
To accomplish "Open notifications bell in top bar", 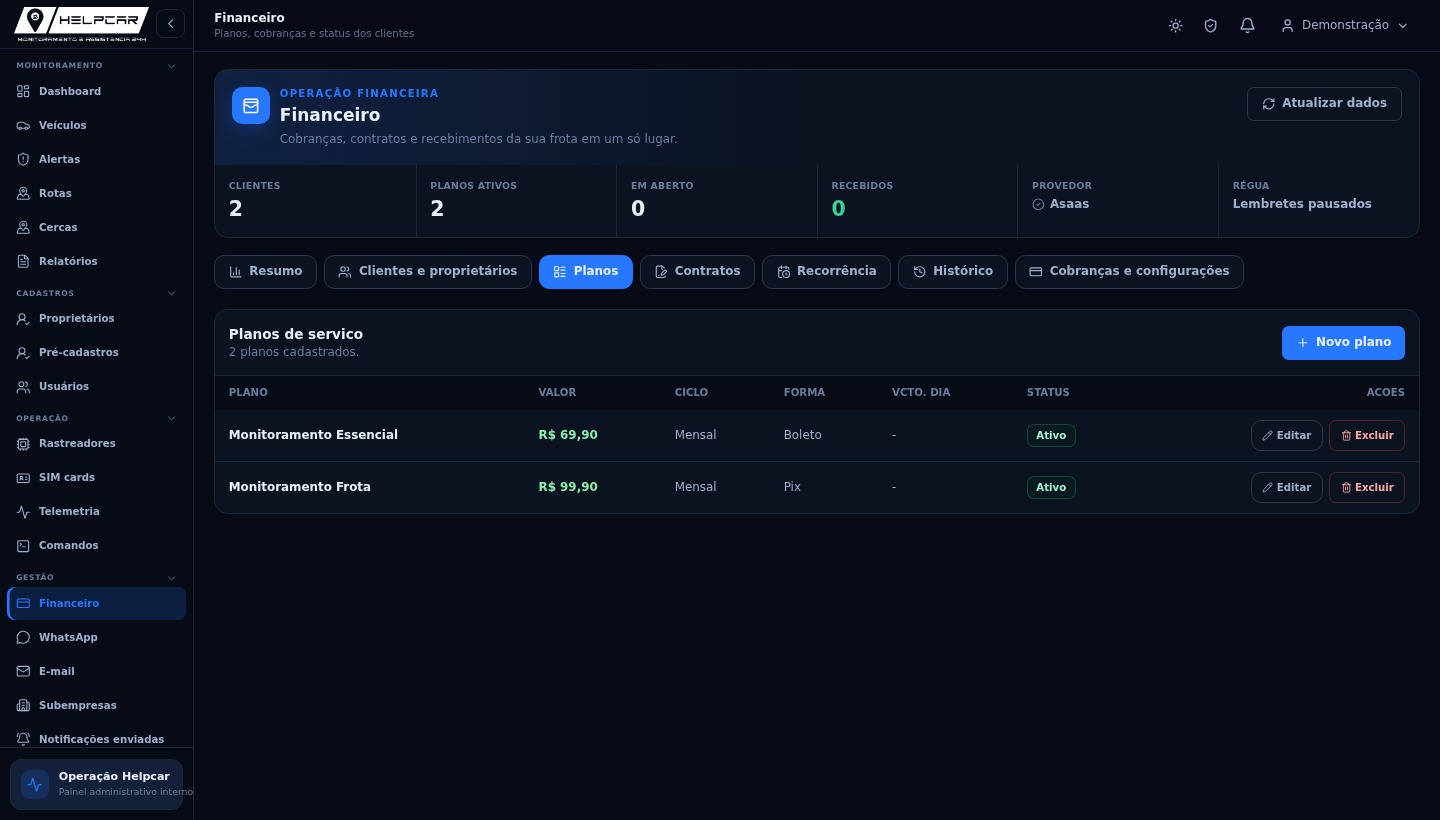I will click(1247, 25).
